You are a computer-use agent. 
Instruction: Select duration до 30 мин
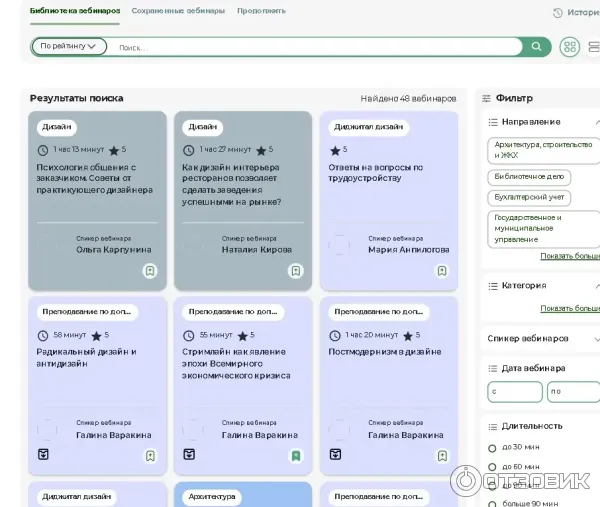(492, 448)
